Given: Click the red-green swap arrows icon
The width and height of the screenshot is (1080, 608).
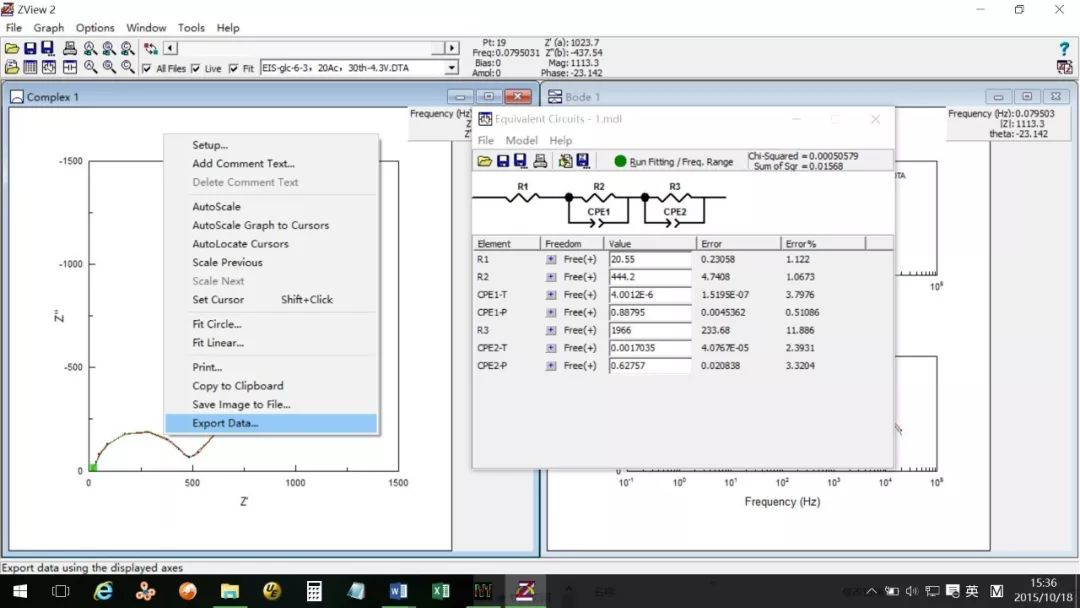Looking at the screenshot, I should pos(151,48).
